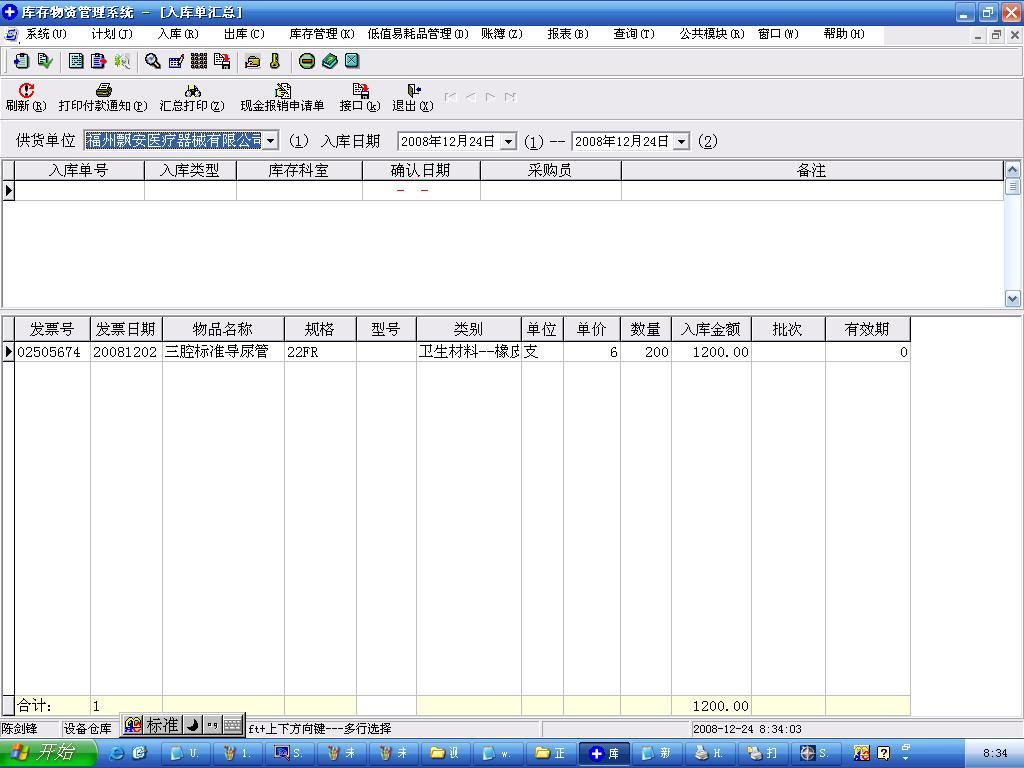This screenshot has height=768, width=1024.
Task: Open the 入库(R) menu
Action: [177, 34]
